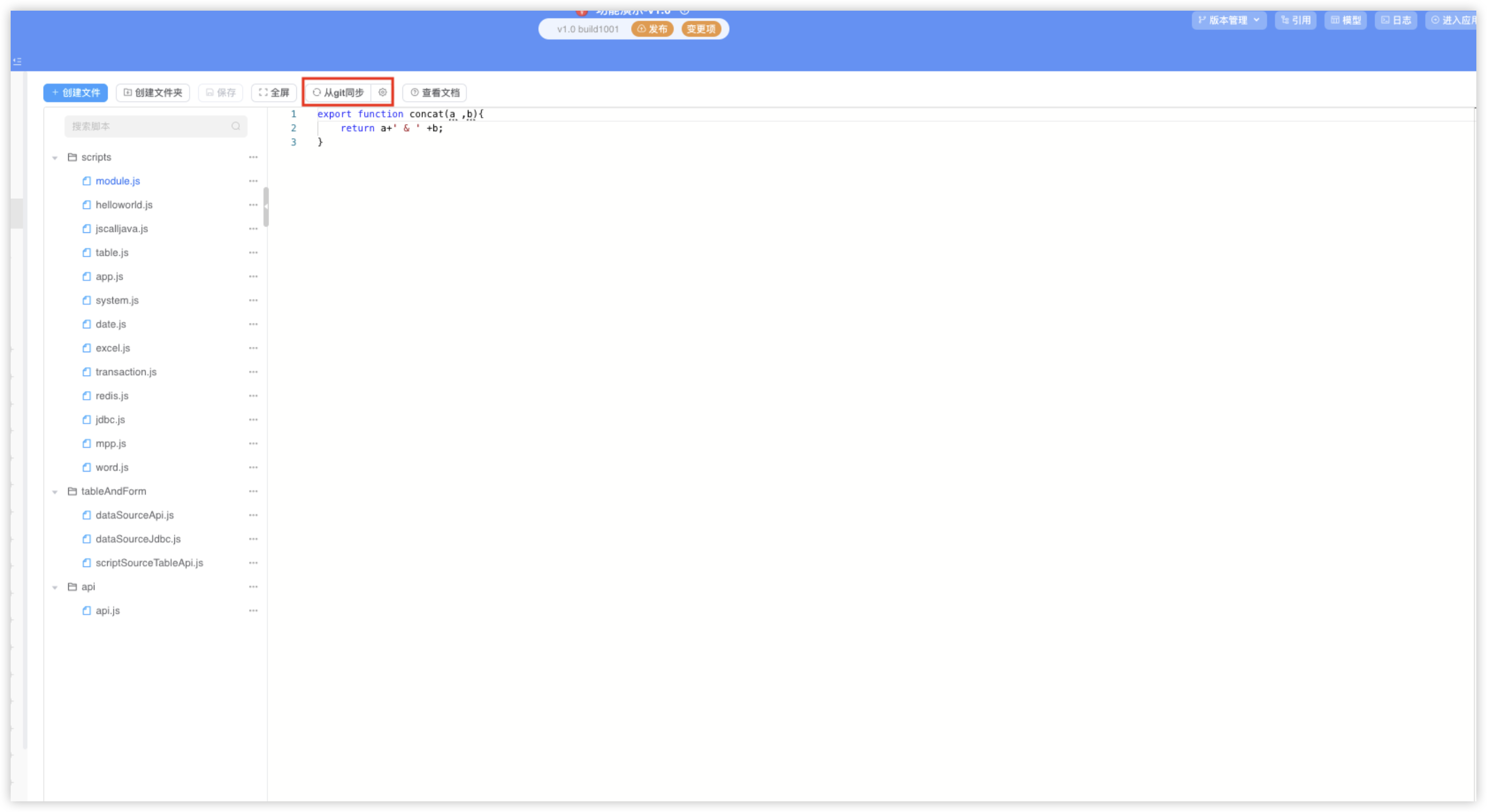
Task: Collapse the api folder
Action: pyautogui.click(x=55, y=587)
